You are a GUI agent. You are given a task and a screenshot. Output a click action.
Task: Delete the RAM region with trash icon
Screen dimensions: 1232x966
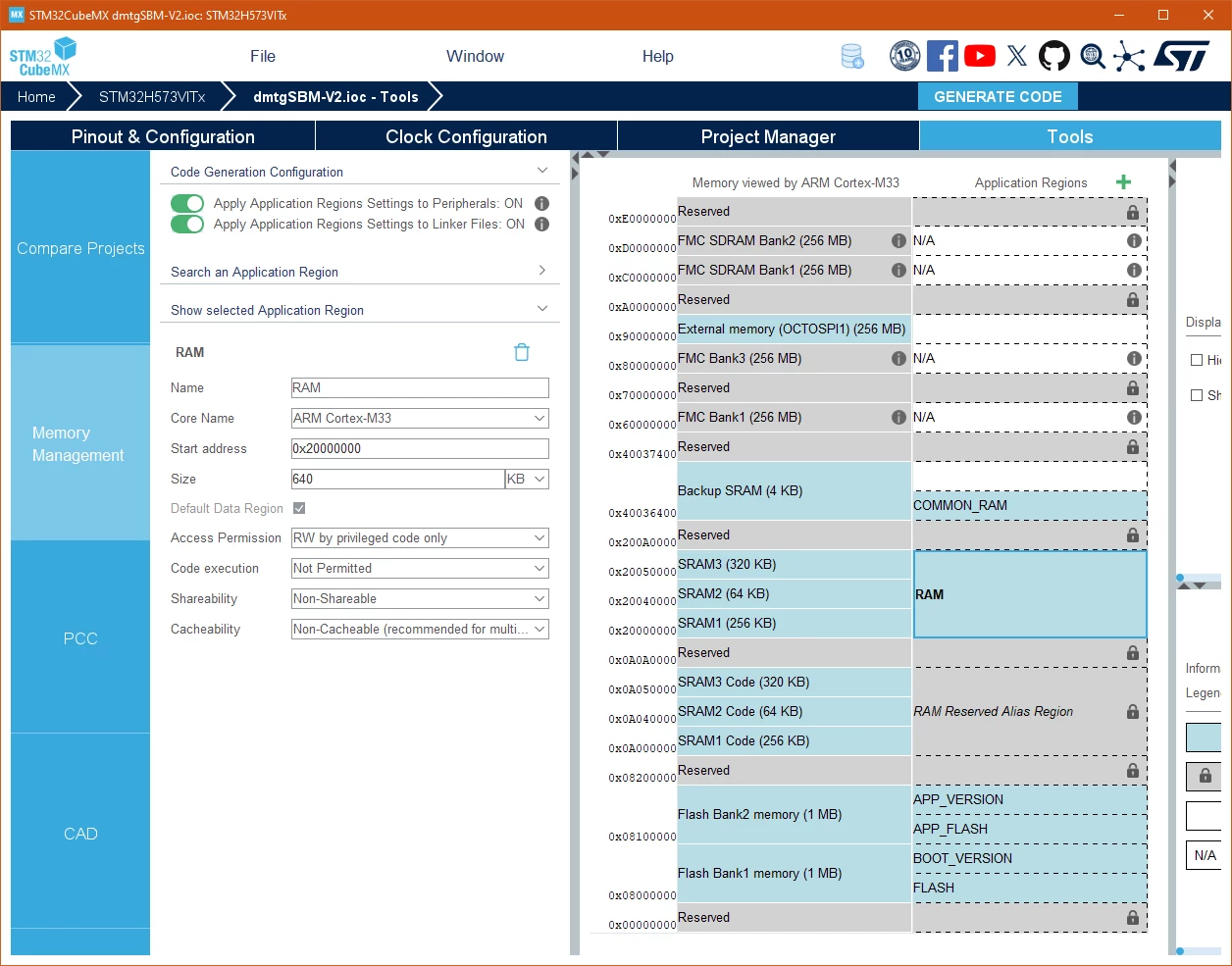(522, 352)
